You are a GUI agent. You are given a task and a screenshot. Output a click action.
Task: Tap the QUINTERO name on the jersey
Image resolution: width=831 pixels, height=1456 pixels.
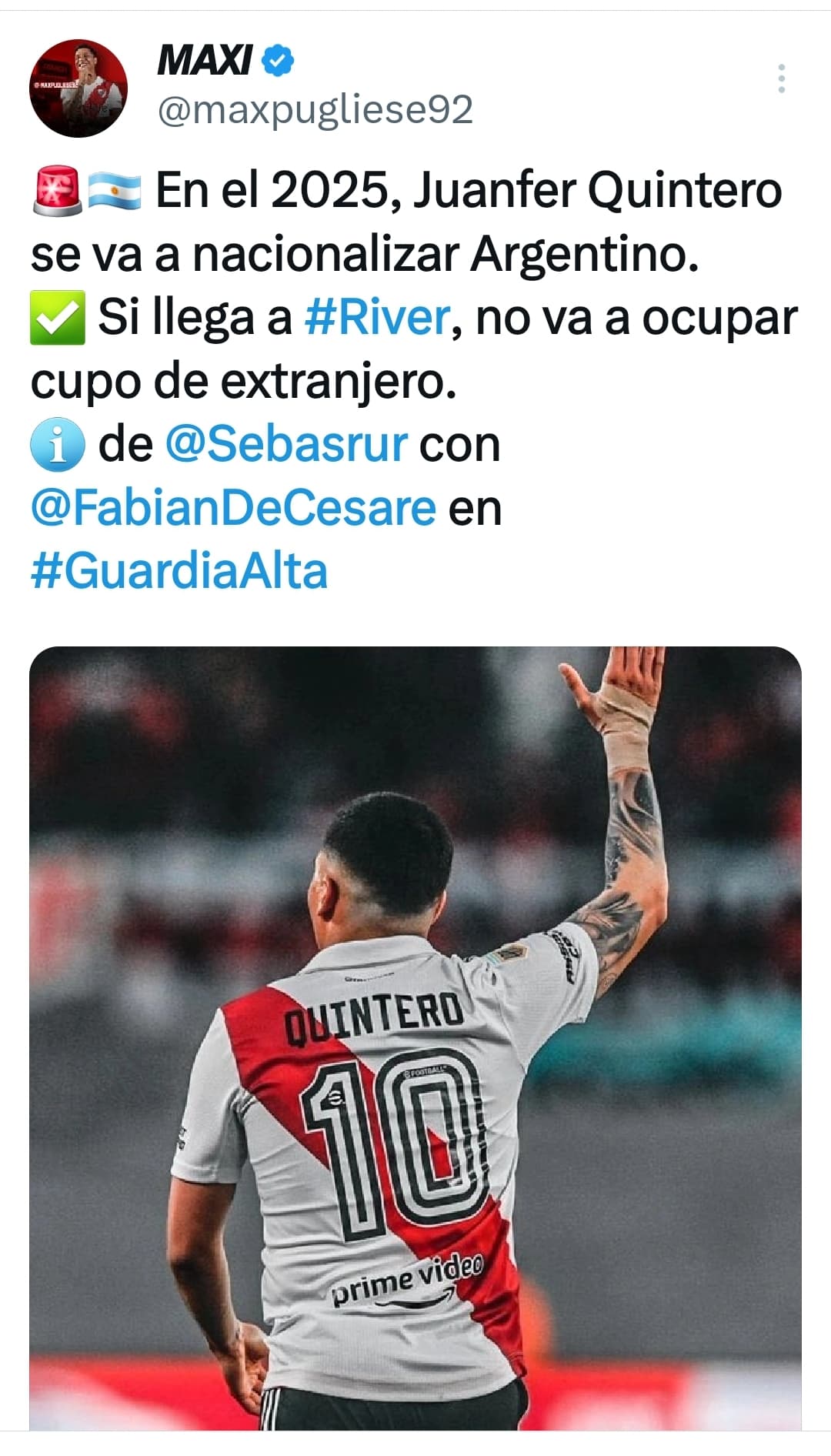pyautogui.click(x=374, y=1018)
